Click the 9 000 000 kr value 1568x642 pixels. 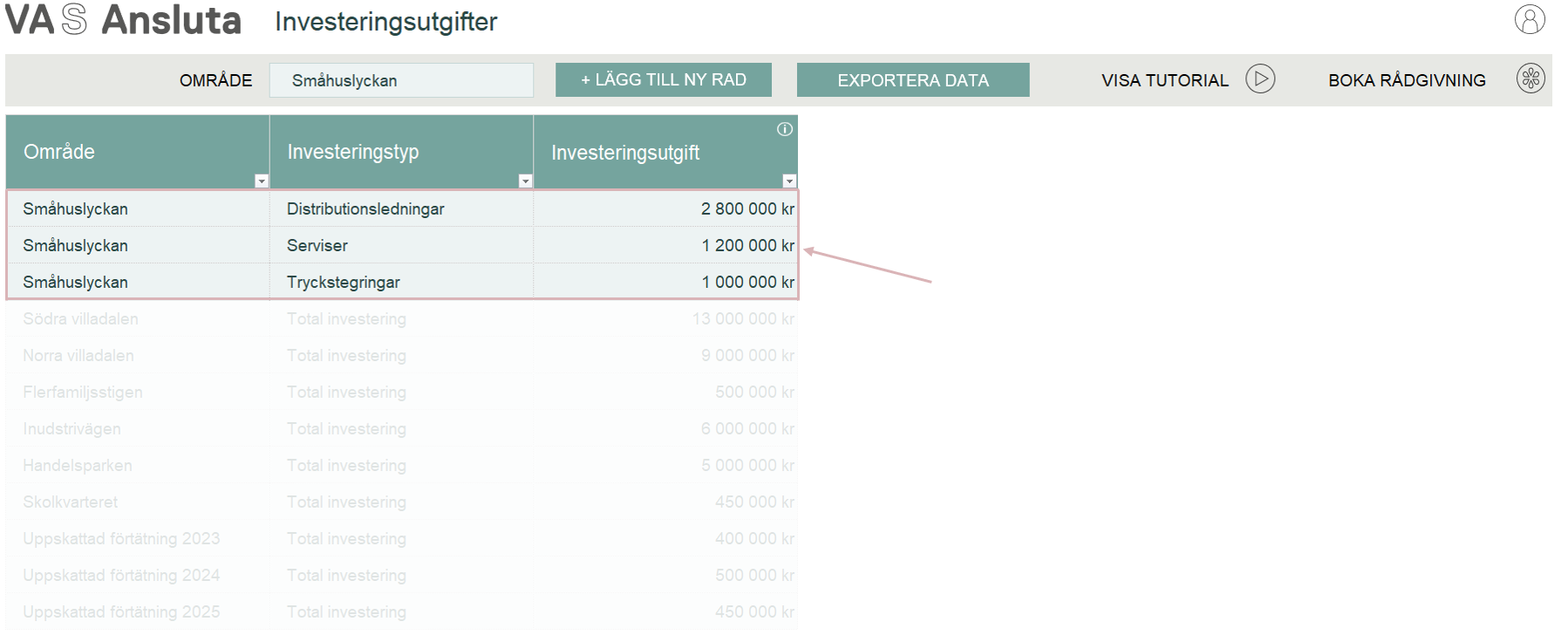[x=747, y=355]
